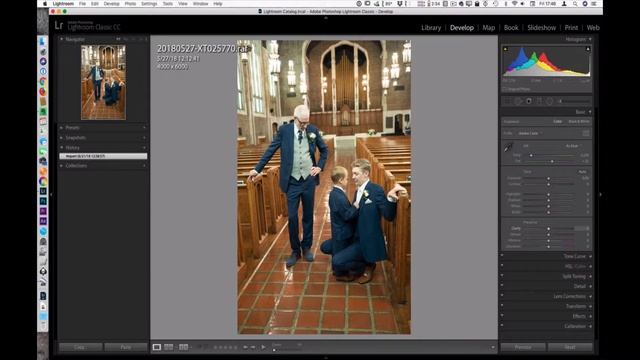
Task: Switch to the Library module
Action: point(431,28)
